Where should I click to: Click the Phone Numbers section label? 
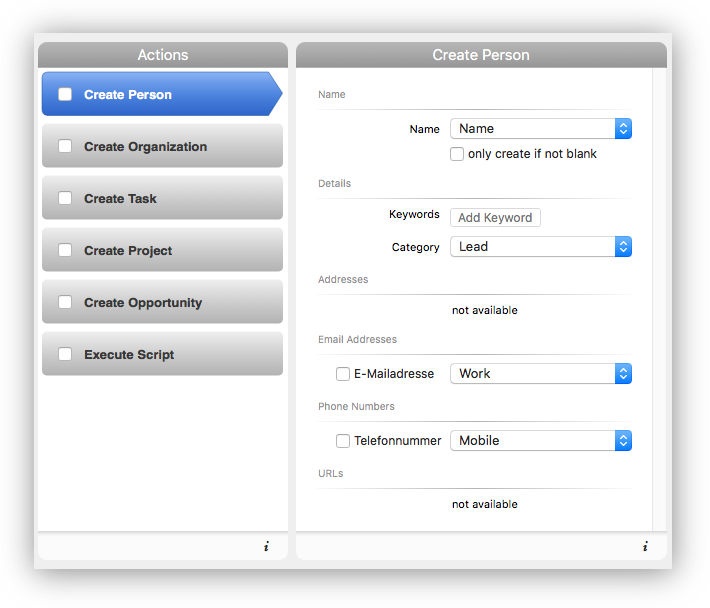(x=356, y=407)
